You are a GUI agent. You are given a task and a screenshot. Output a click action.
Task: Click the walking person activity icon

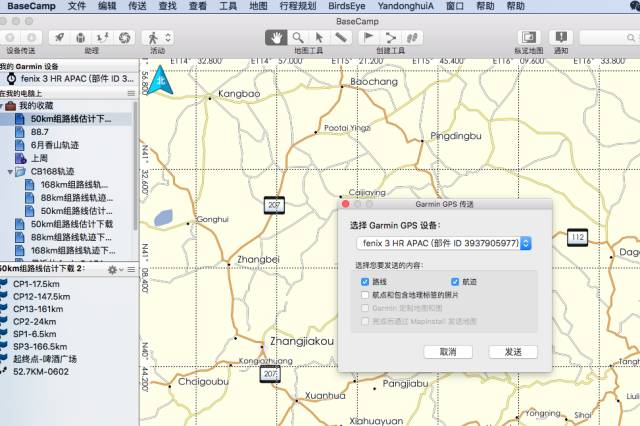pos(153,38)
